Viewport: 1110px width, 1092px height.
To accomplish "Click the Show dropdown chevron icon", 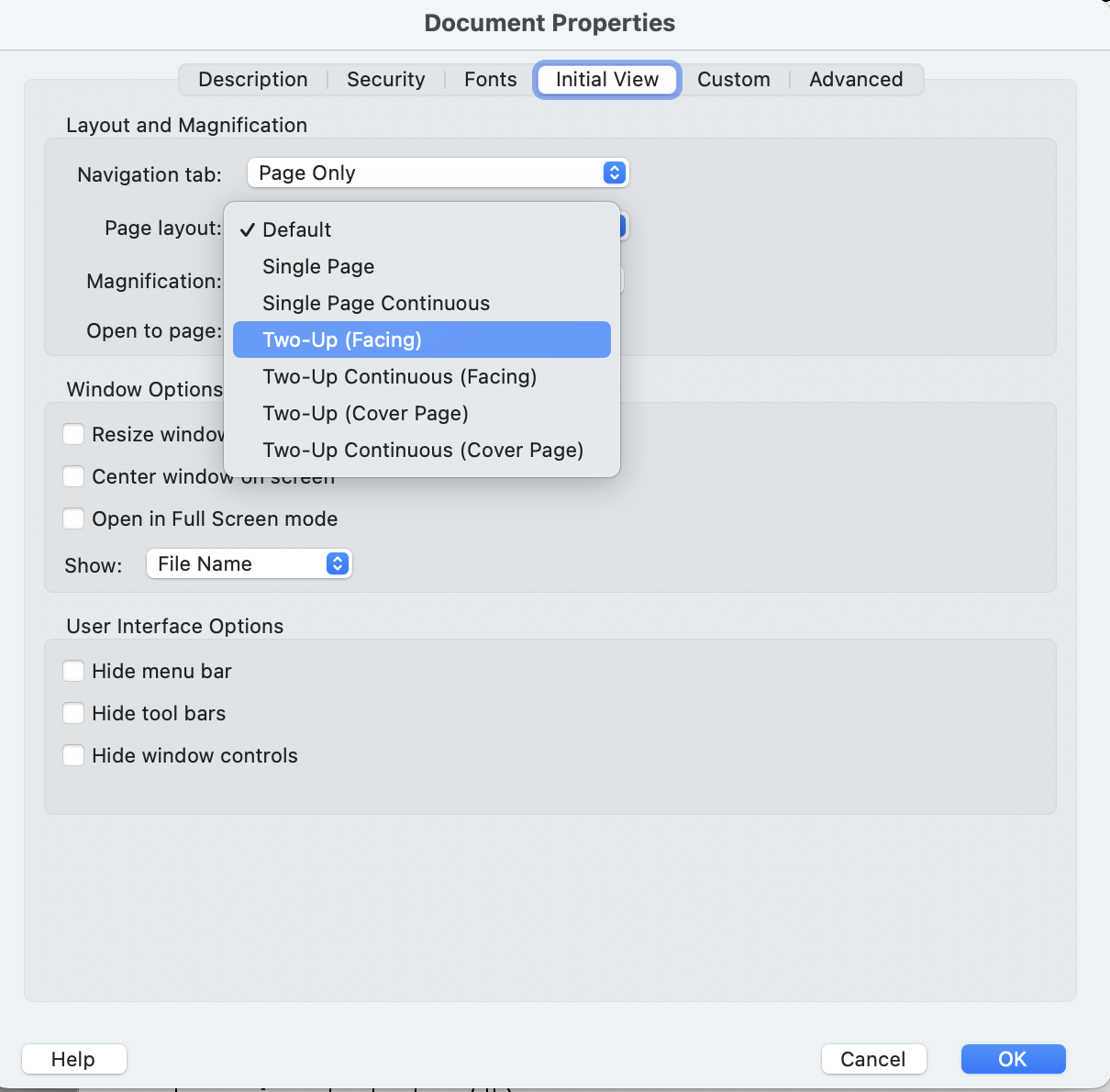I will [x=338, y=563].
